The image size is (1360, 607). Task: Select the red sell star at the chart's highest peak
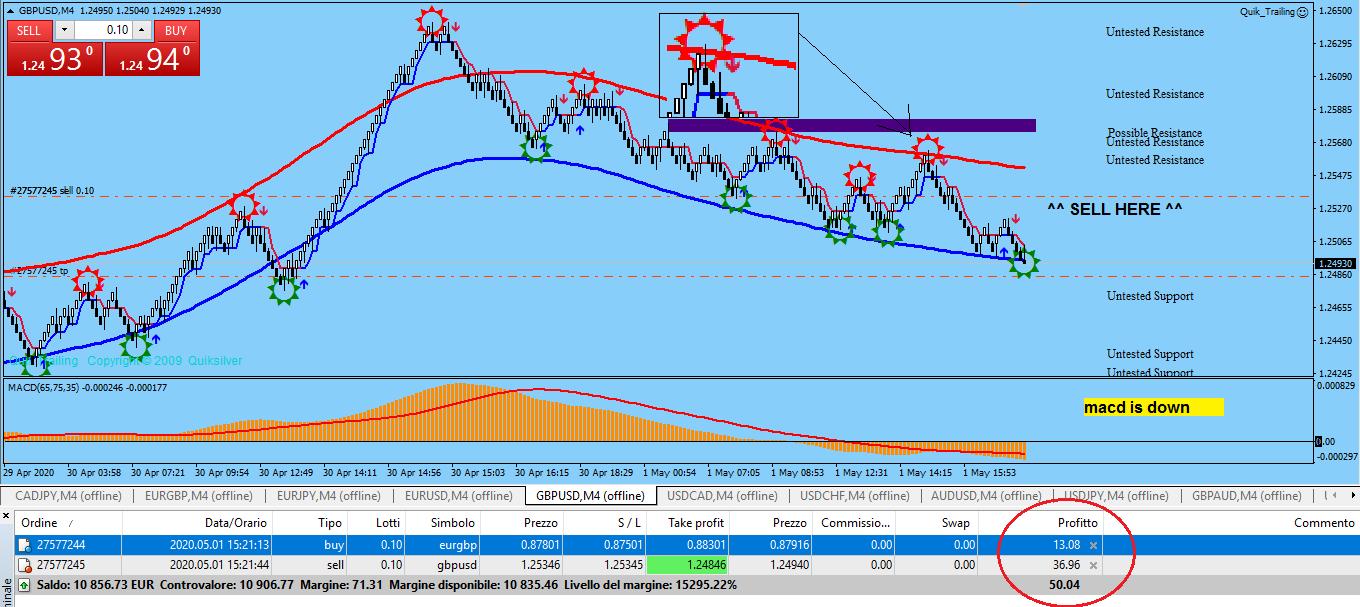[x=432, y=18]
